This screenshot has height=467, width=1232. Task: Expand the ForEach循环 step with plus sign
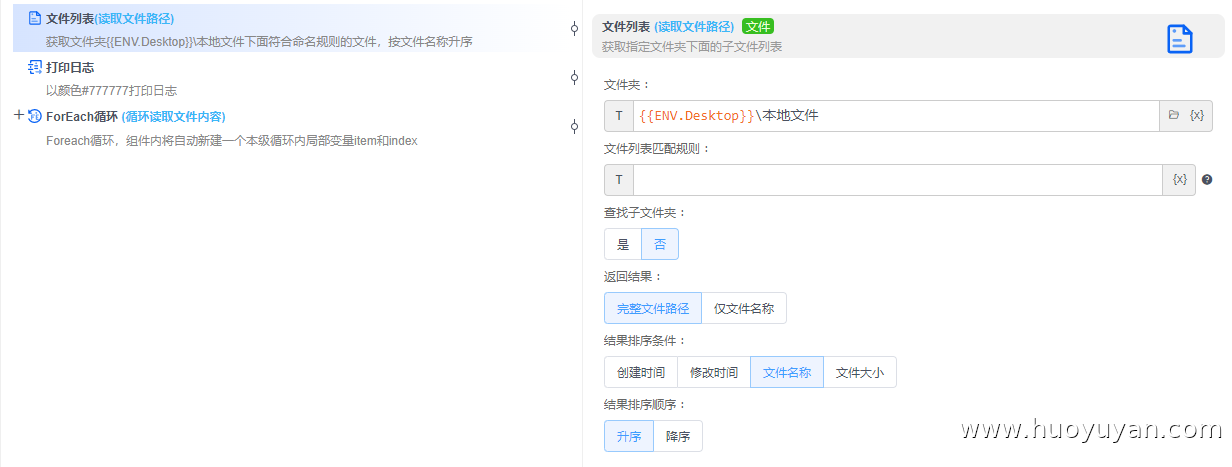click(x=19, y=115)
